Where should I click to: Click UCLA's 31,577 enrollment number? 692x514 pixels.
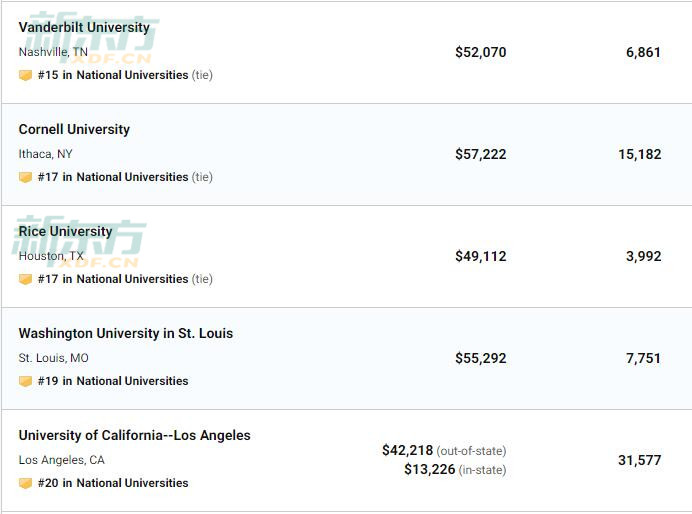[639, 460]
